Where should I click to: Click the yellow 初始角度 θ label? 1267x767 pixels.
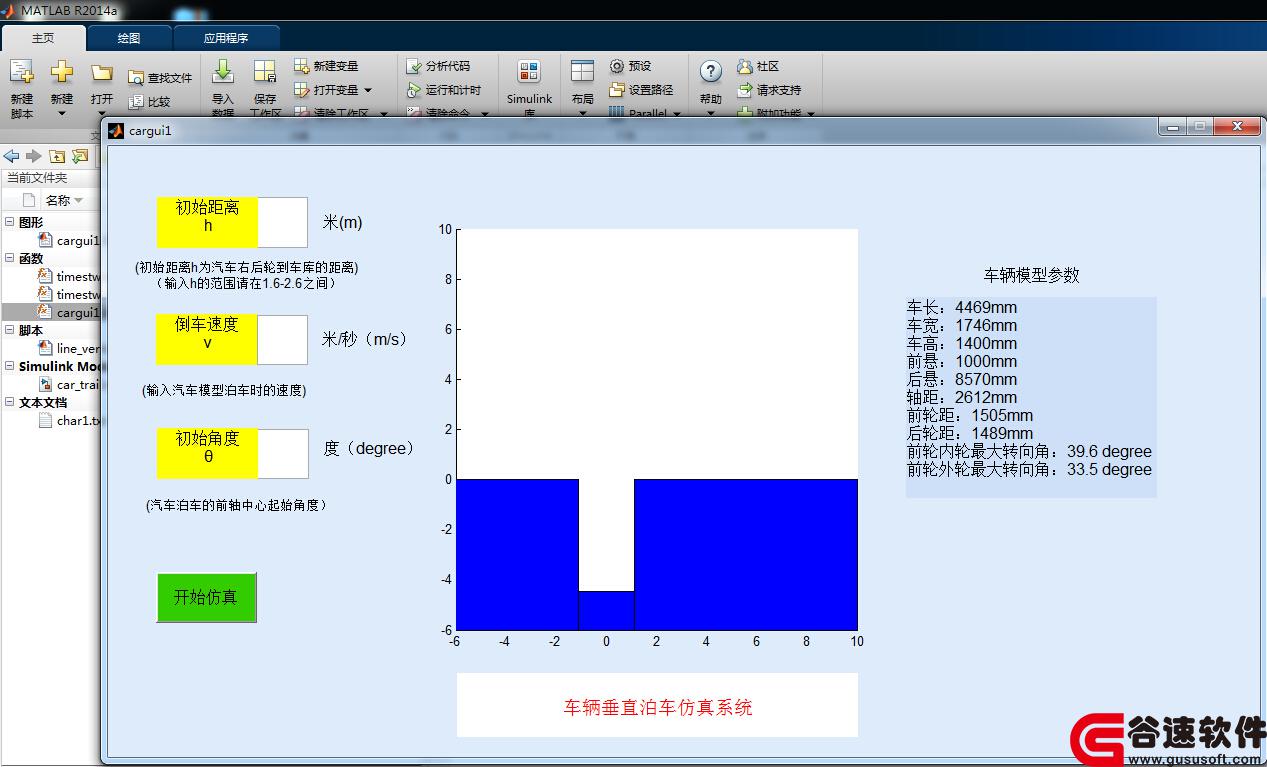(x=208, y=454)
